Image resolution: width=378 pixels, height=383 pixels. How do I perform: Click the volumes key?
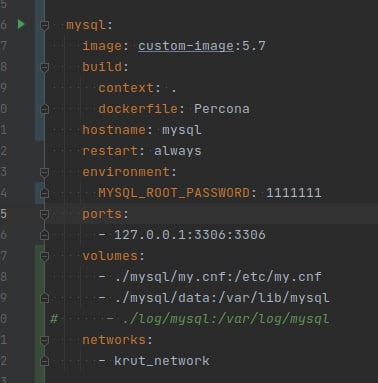pyautogui.click(x=110, y=256)
